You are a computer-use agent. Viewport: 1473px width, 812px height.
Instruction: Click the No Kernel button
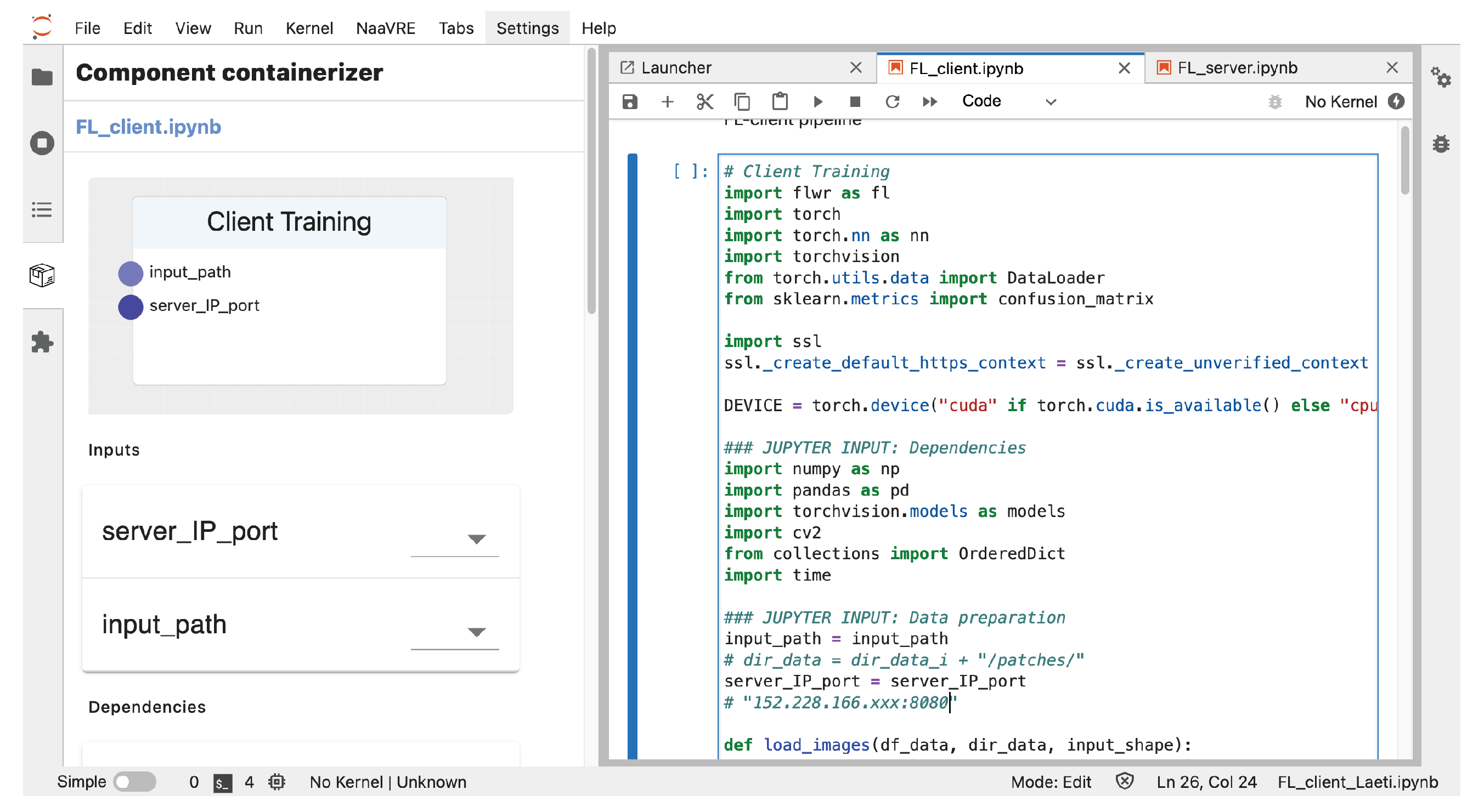pos(1340,102)
